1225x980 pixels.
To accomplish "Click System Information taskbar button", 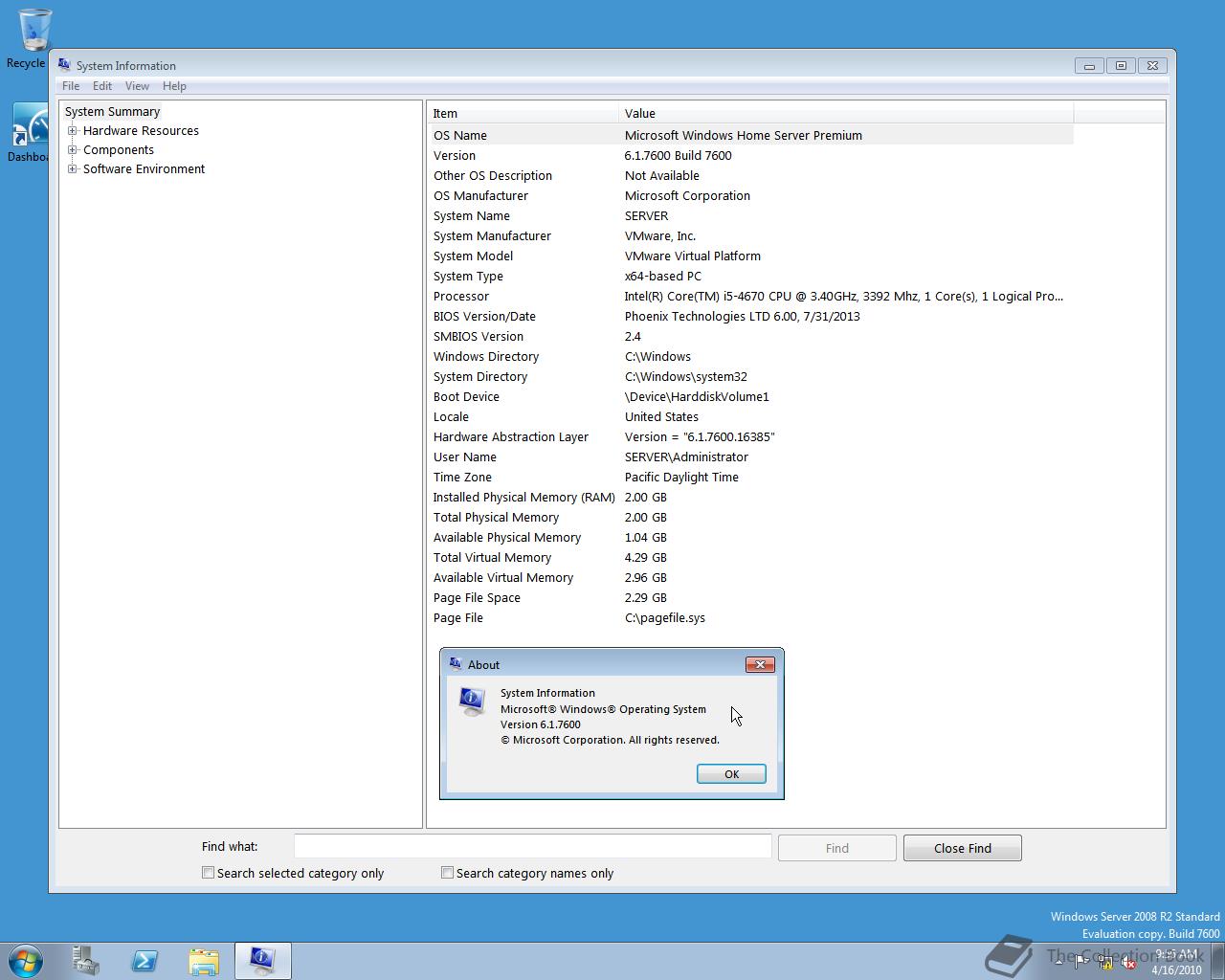I will point(263,961).
